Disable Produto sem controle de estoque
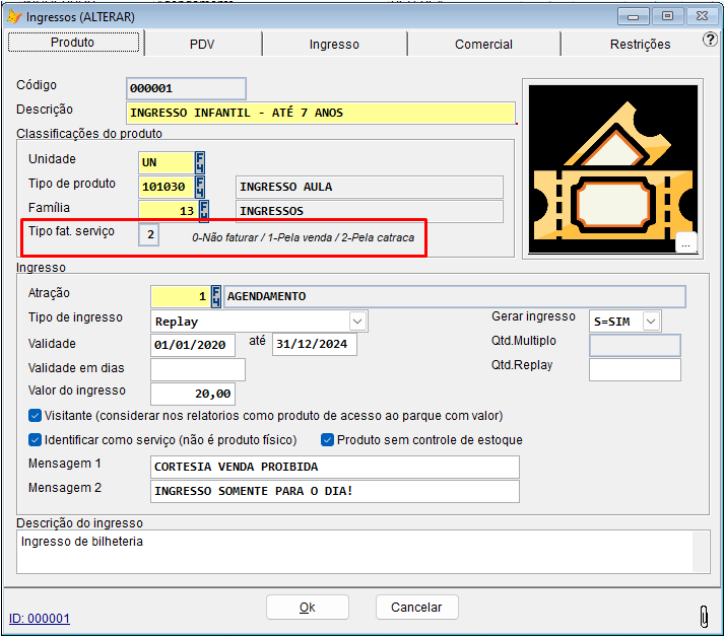The image size is (724, 636). click(x=327, y=440)
